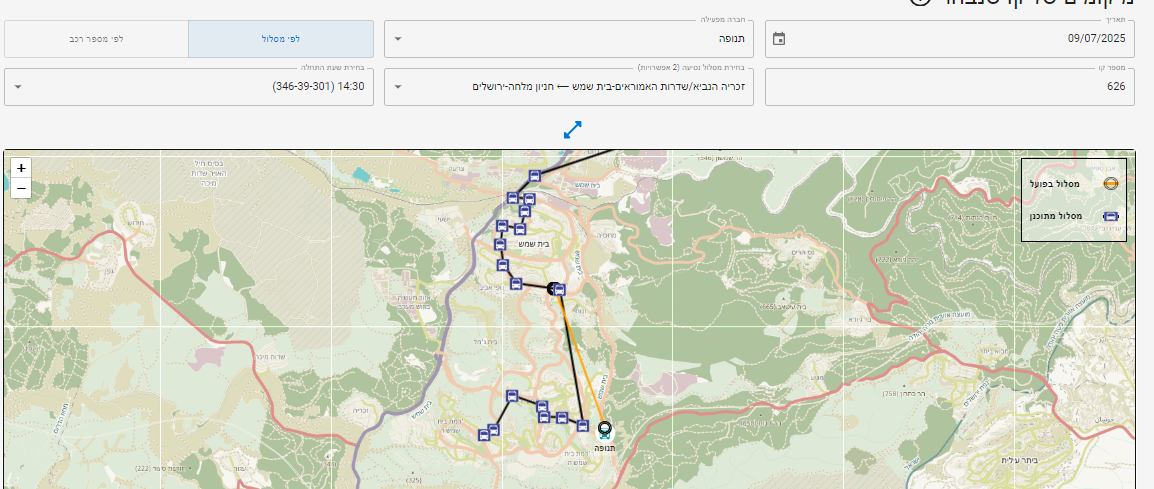The width and height of the screenshot is (1154, 489).
Task: Open the start time dropdown showing 14:30
Action: pyautogui.click(x=188, y=87)
